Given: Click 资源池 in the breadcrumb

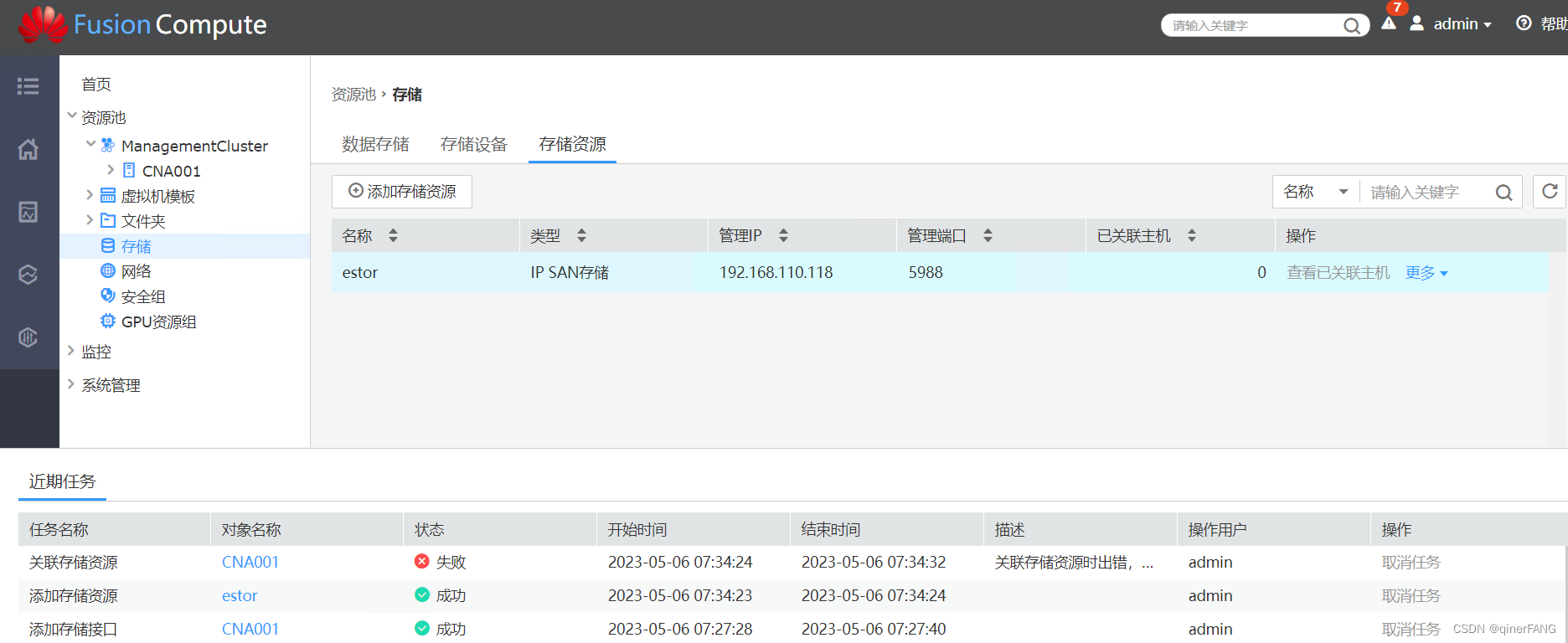Looking at the screenshot, I should coord(353,95).
